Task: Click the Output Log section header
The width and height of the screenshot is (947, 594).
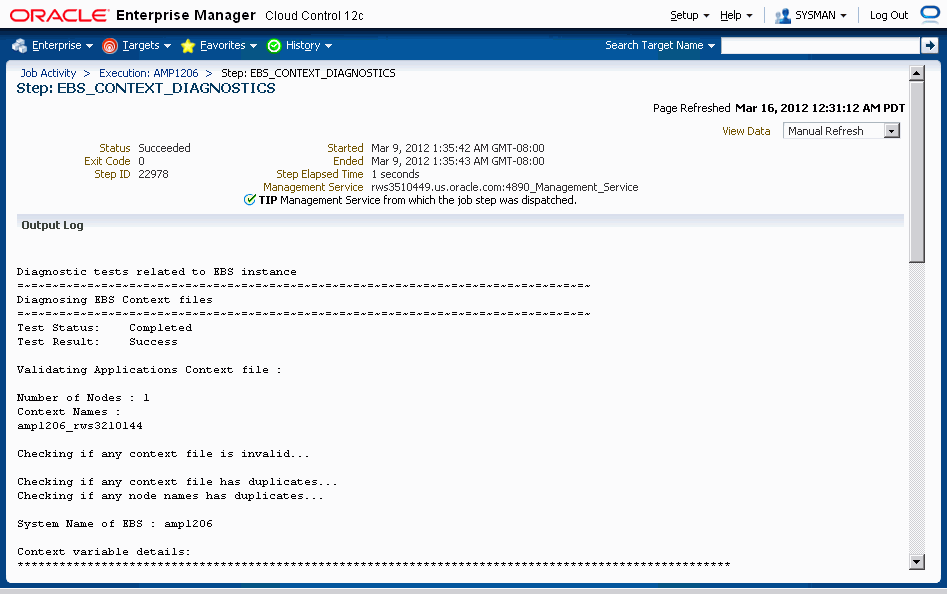Action: (x=53, y=225)
